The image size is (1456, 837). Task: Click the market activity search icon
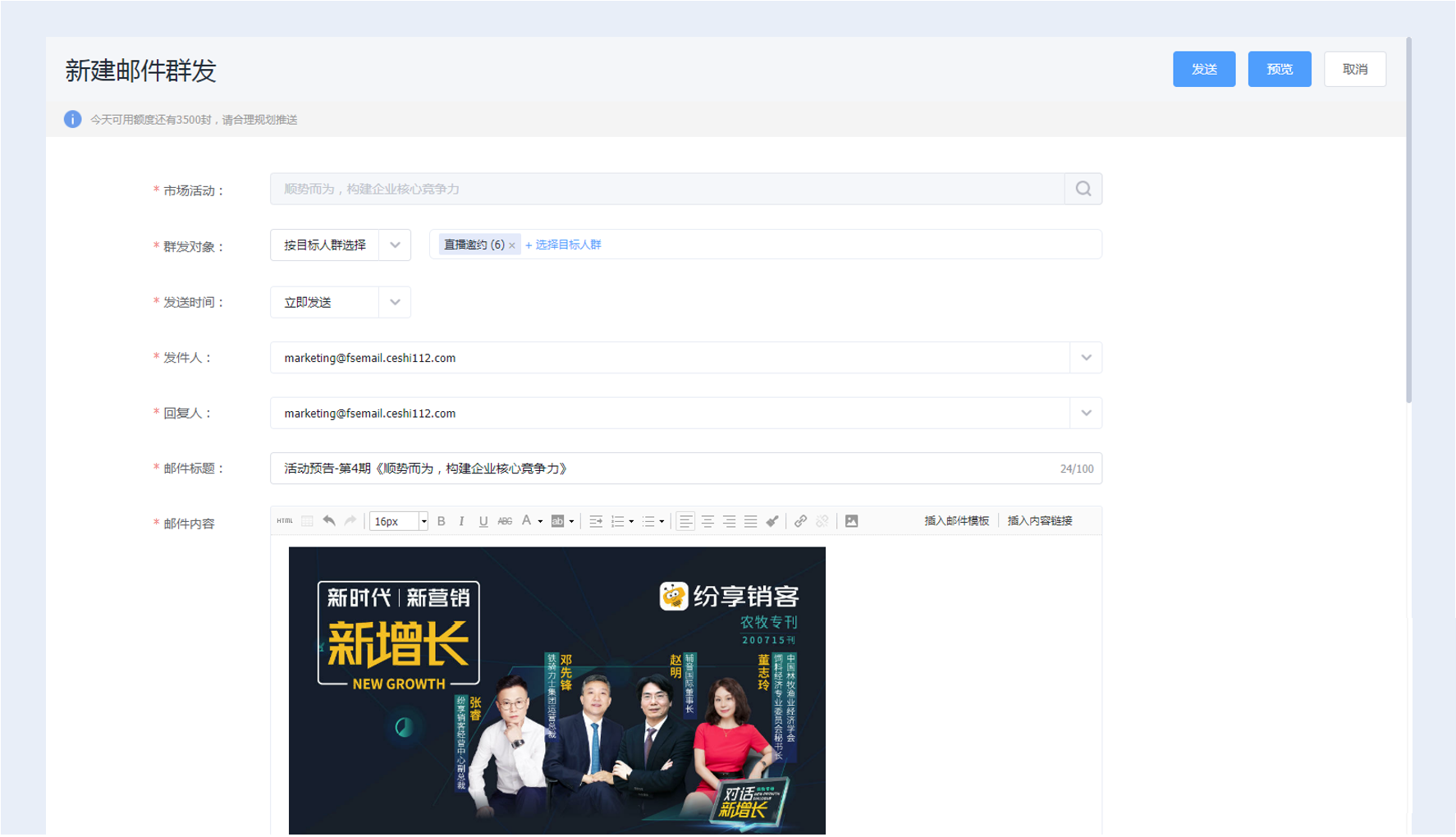[x=1083, y=189]
